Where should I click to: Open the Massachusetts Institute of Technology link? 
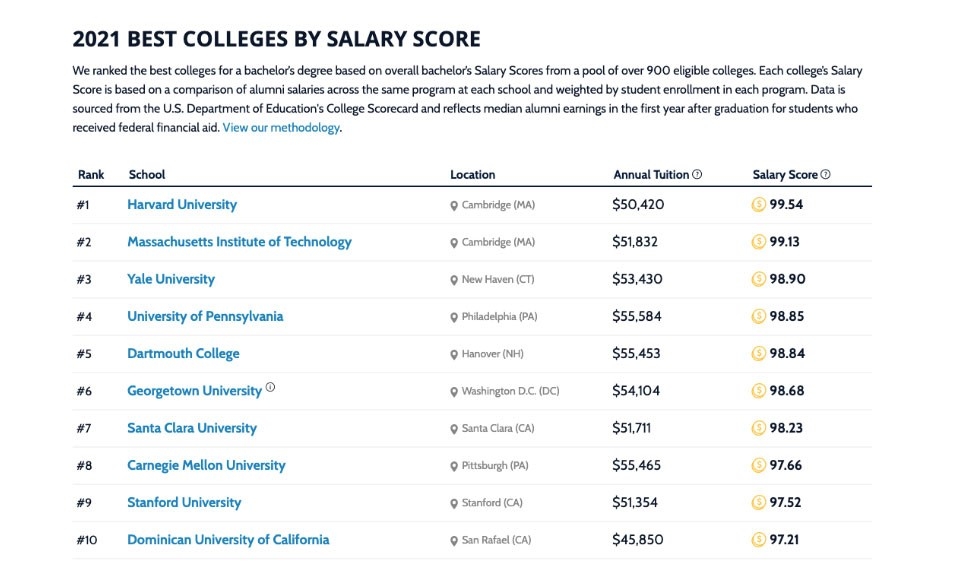click(x=239, y=242)
